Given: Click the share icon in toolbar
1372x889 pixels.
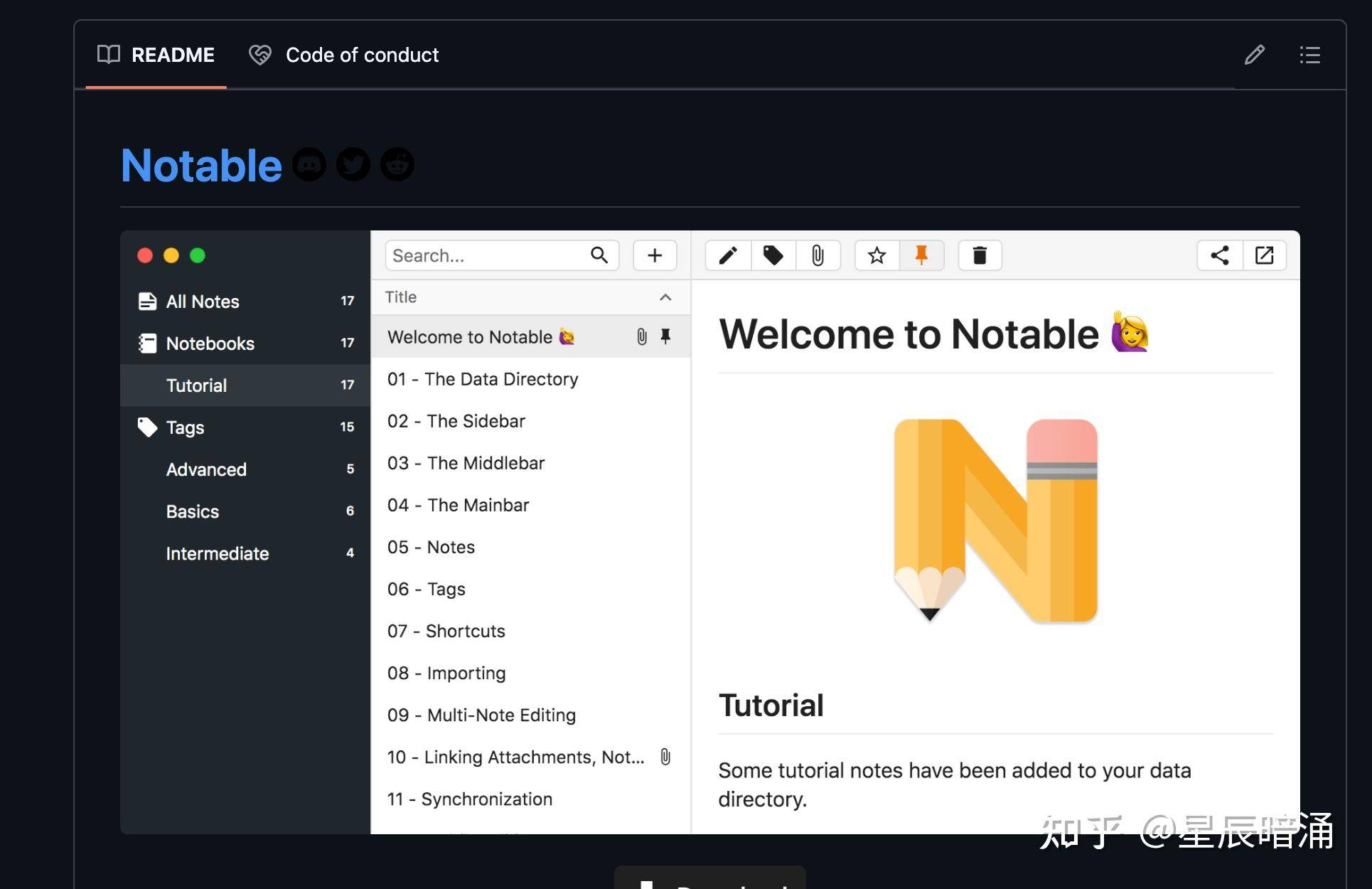Looking at the screenshot, I should click(x=1220, y=255).
